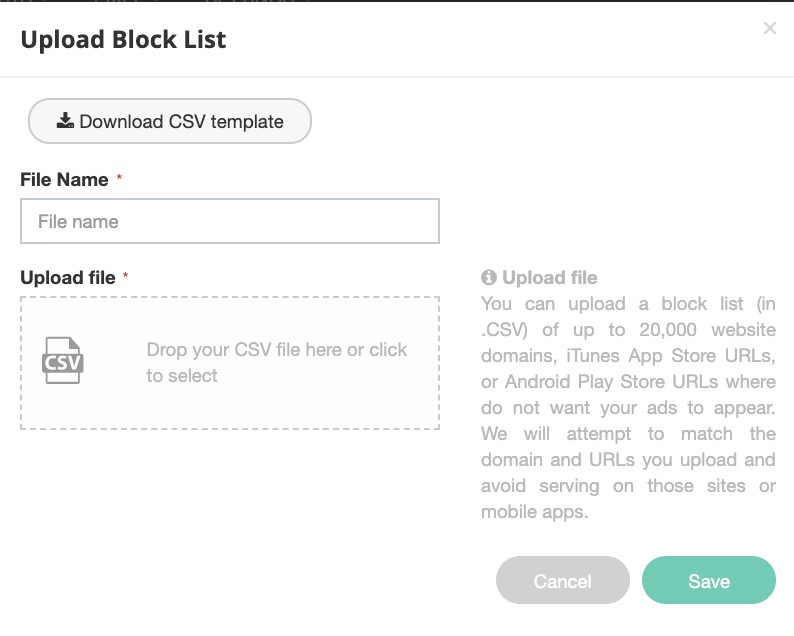Click 'mobile apps.' ending the help text
This screenshot has width=794, height=636.
pos(535,512)
